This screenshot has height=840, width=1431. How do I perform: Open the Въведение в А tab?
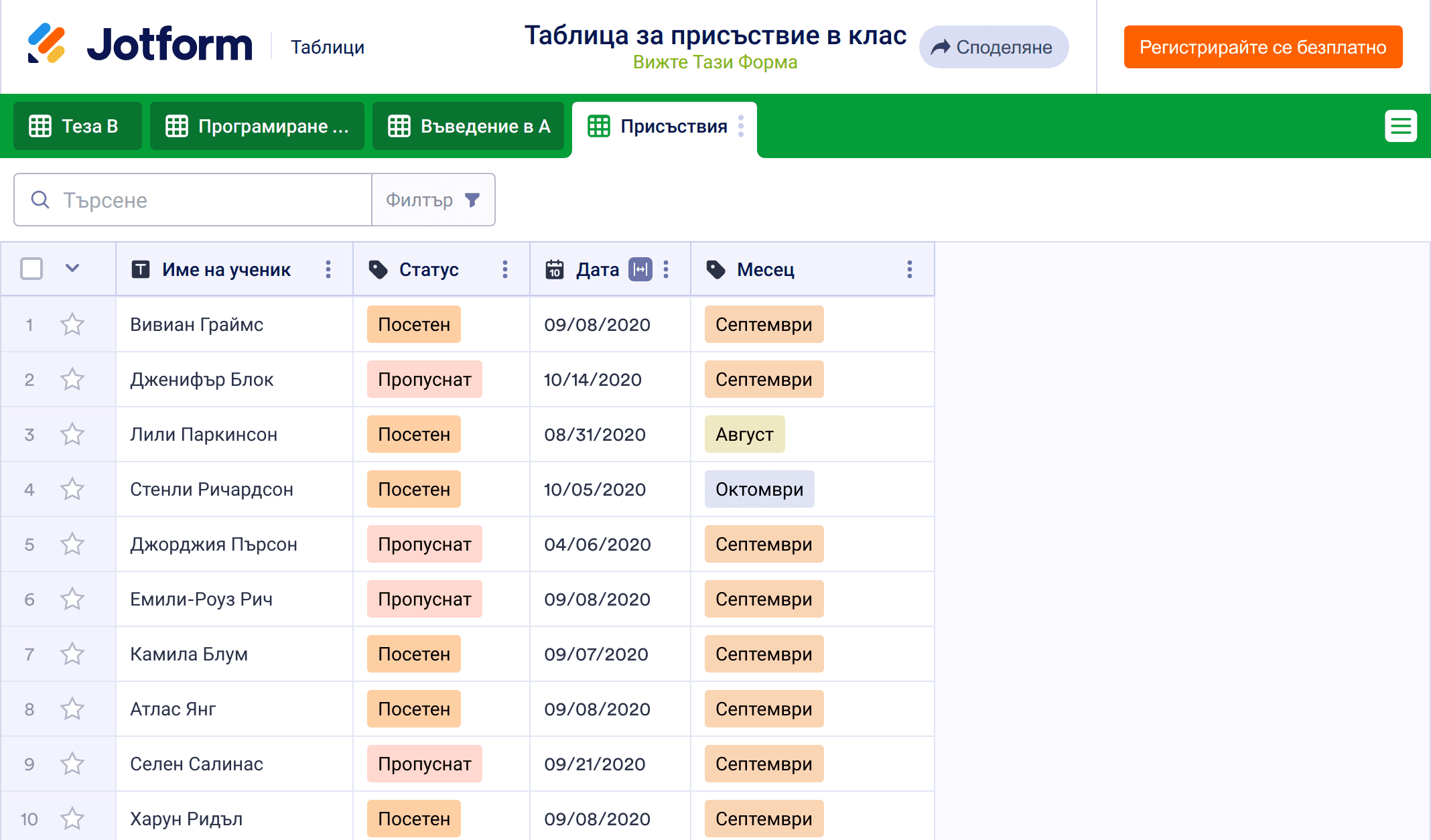469,126
